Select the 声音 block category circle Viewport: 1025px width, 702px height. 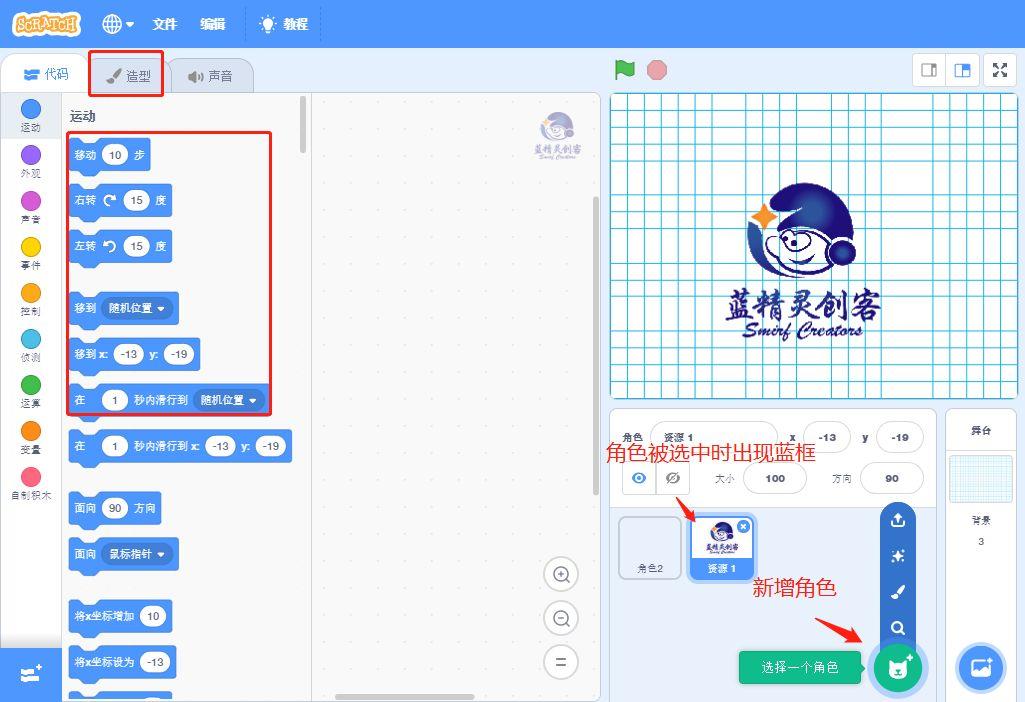point(31,201)
